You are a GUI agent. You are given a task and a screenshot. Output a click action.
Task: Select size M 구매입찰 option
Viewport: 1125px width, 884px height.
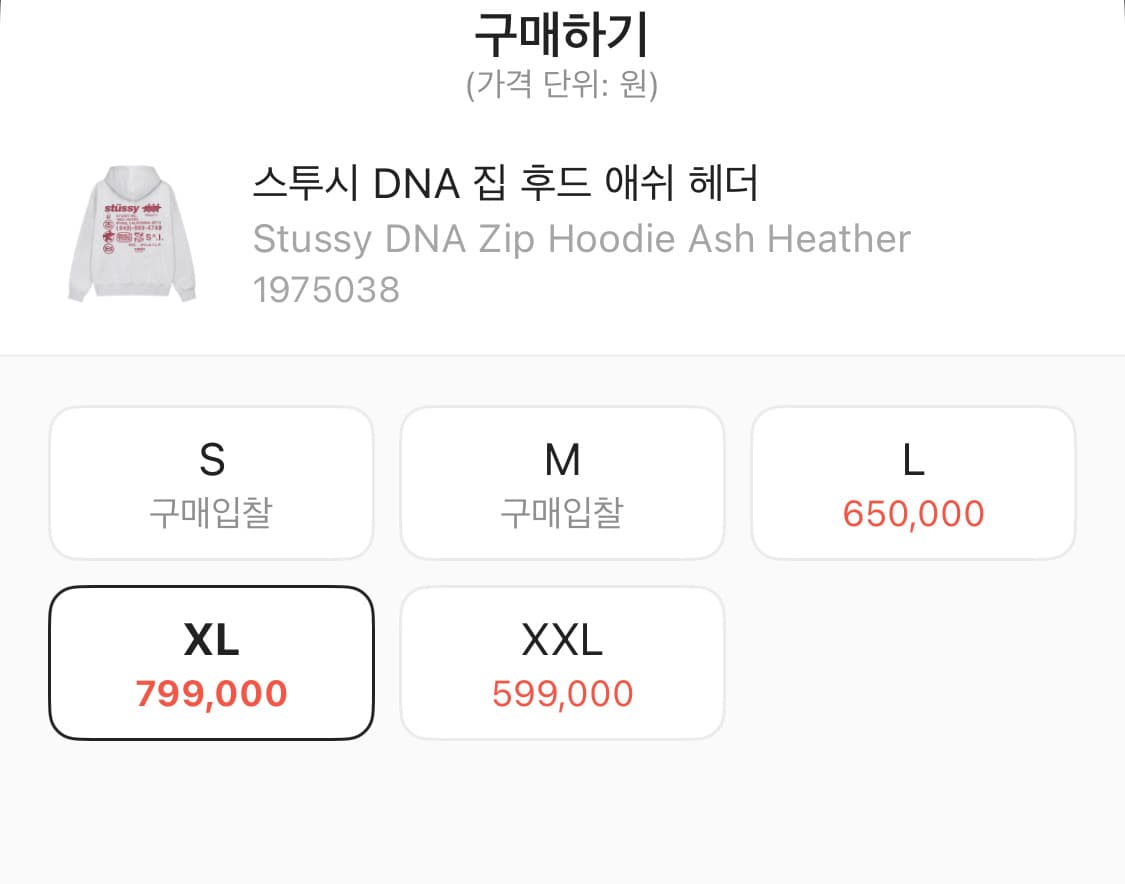click(x=562, y=482)
